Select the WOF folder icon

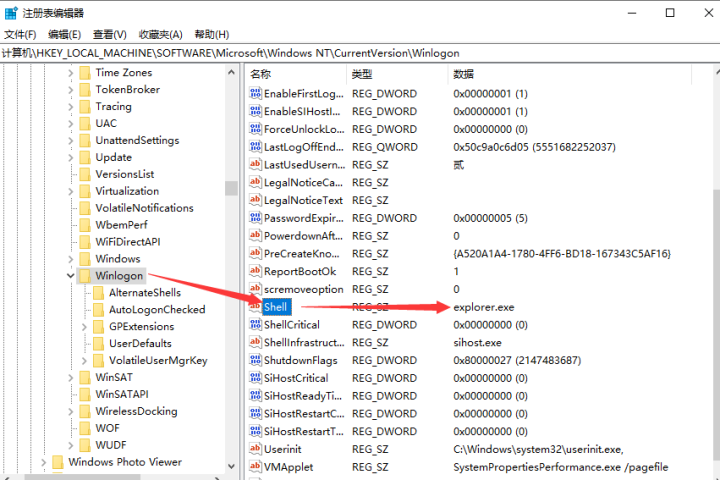[85, 428]
